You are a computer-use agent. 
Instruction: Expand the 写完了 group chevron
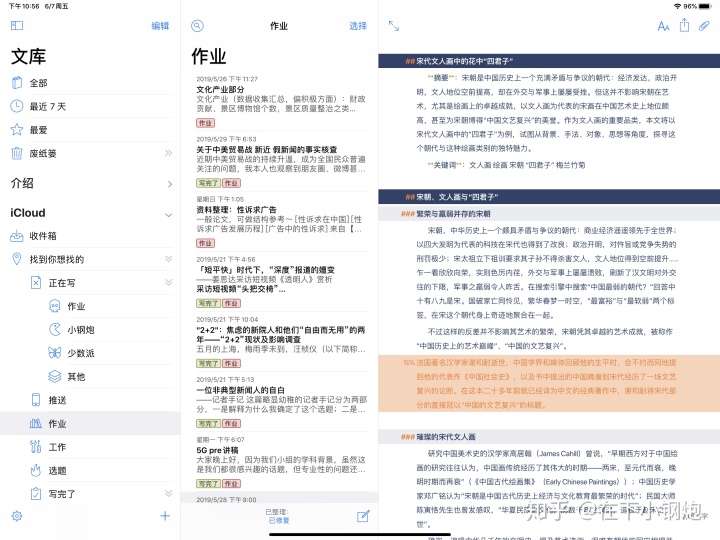point(168,494)
